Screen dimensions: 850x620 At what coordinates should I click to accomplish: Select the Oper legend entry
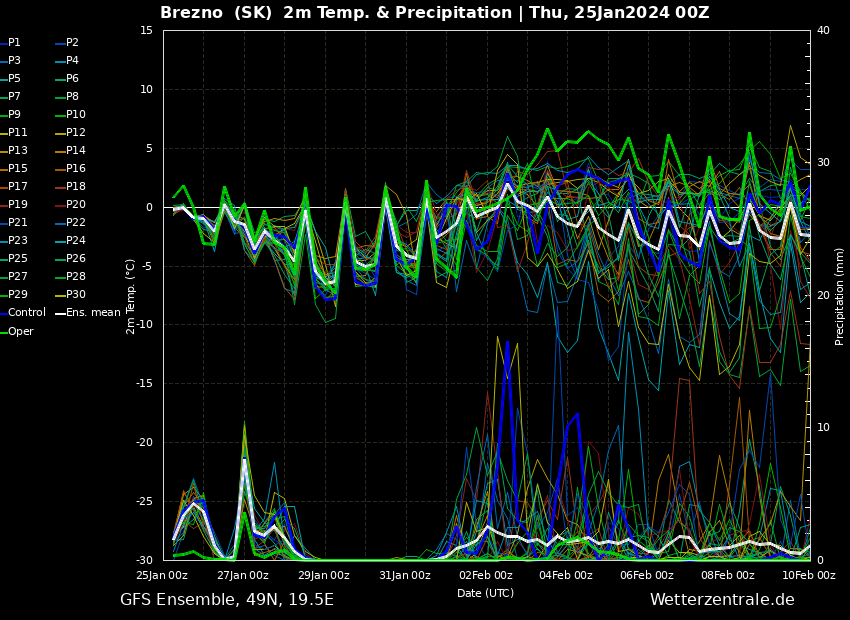coord(21,331)
